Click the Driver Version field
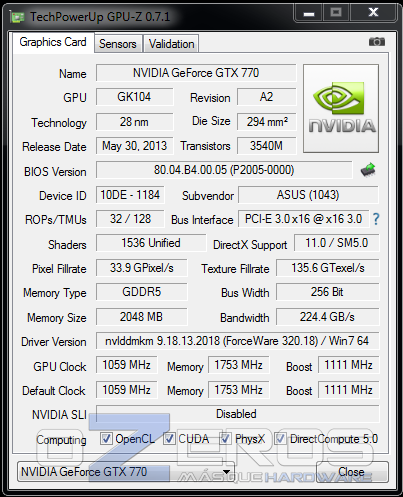 click(x=237, y=341)
